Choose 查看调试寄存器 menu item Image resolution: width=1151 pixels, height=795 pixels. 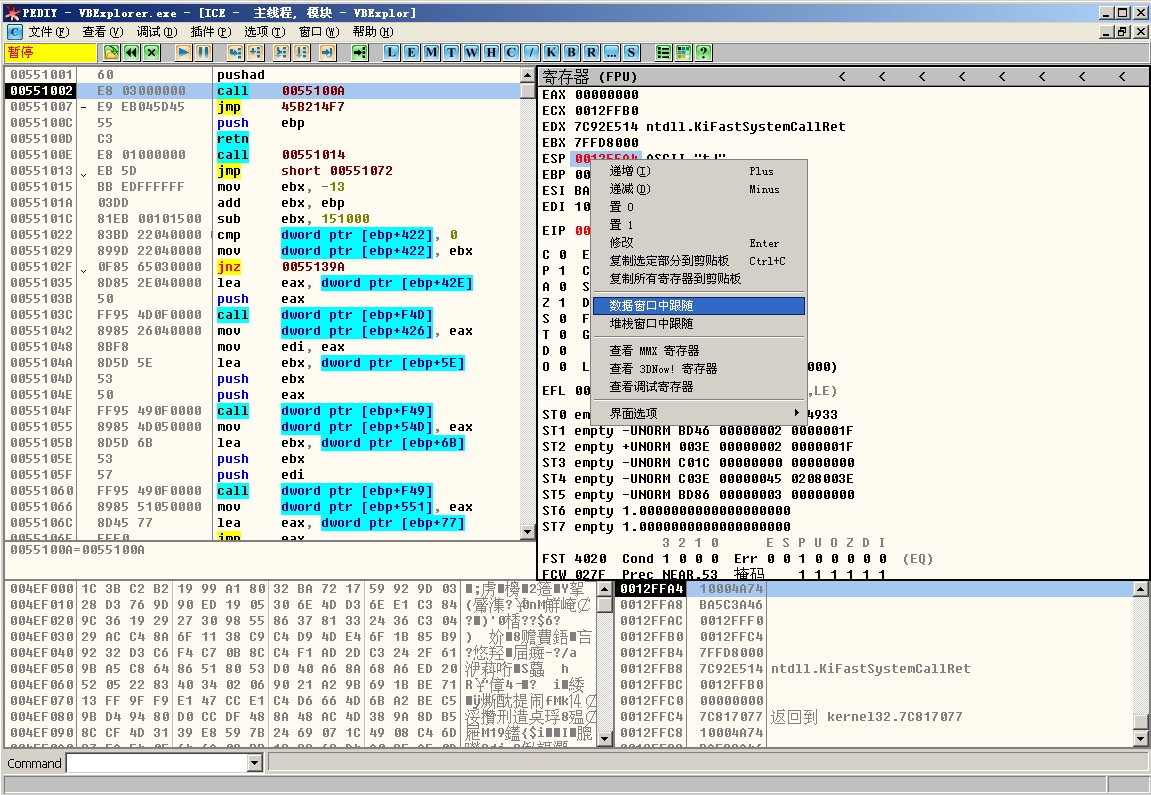[x=699, y=387]
